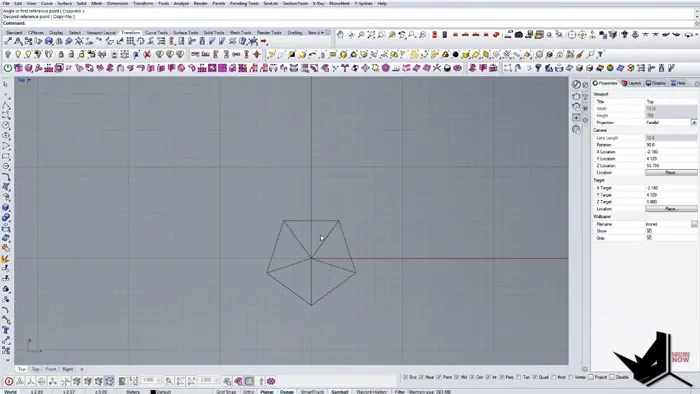Enable the Project osnap checkbox
Image resolution: width=700 pixels, height=394 pixels.
pyautogui.click(x=591, y=377)
